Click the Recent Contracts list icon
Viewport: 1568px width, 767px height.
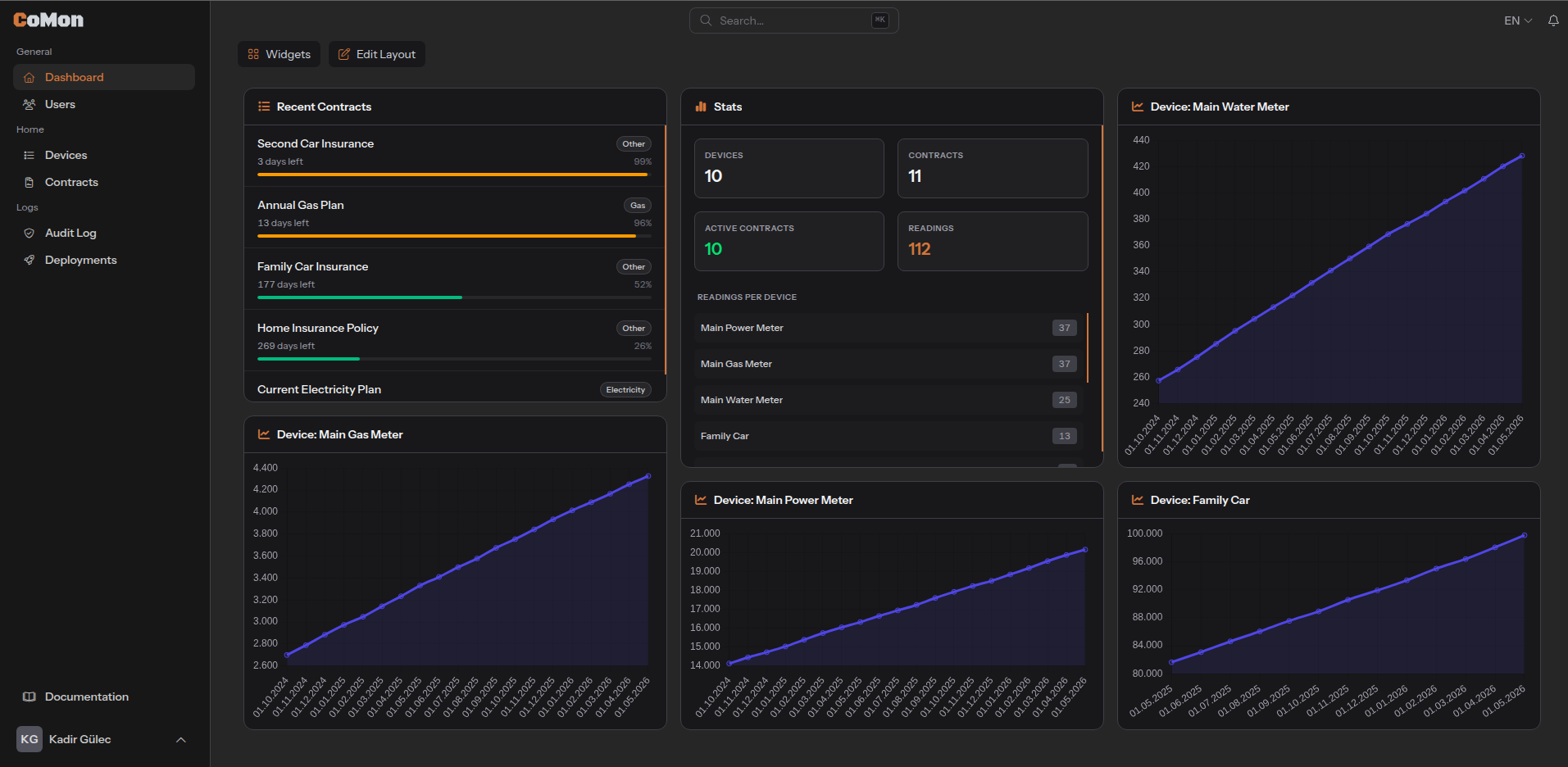point(264,107)
